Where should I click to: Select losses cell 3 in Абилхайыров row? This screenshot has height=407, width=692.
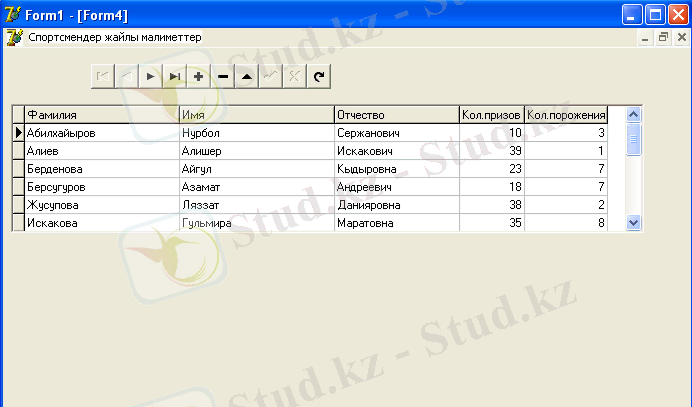point(566,133)
